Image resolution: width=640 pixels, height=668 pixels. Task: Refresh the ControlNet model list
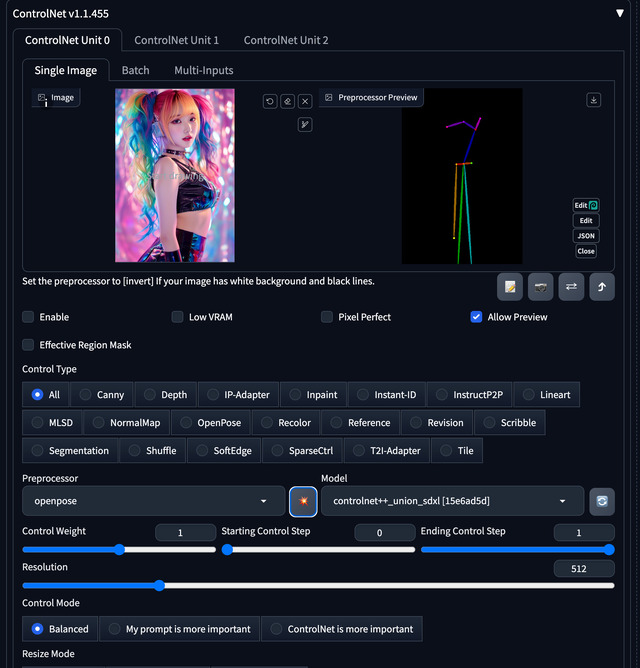(x=601, y=500)
